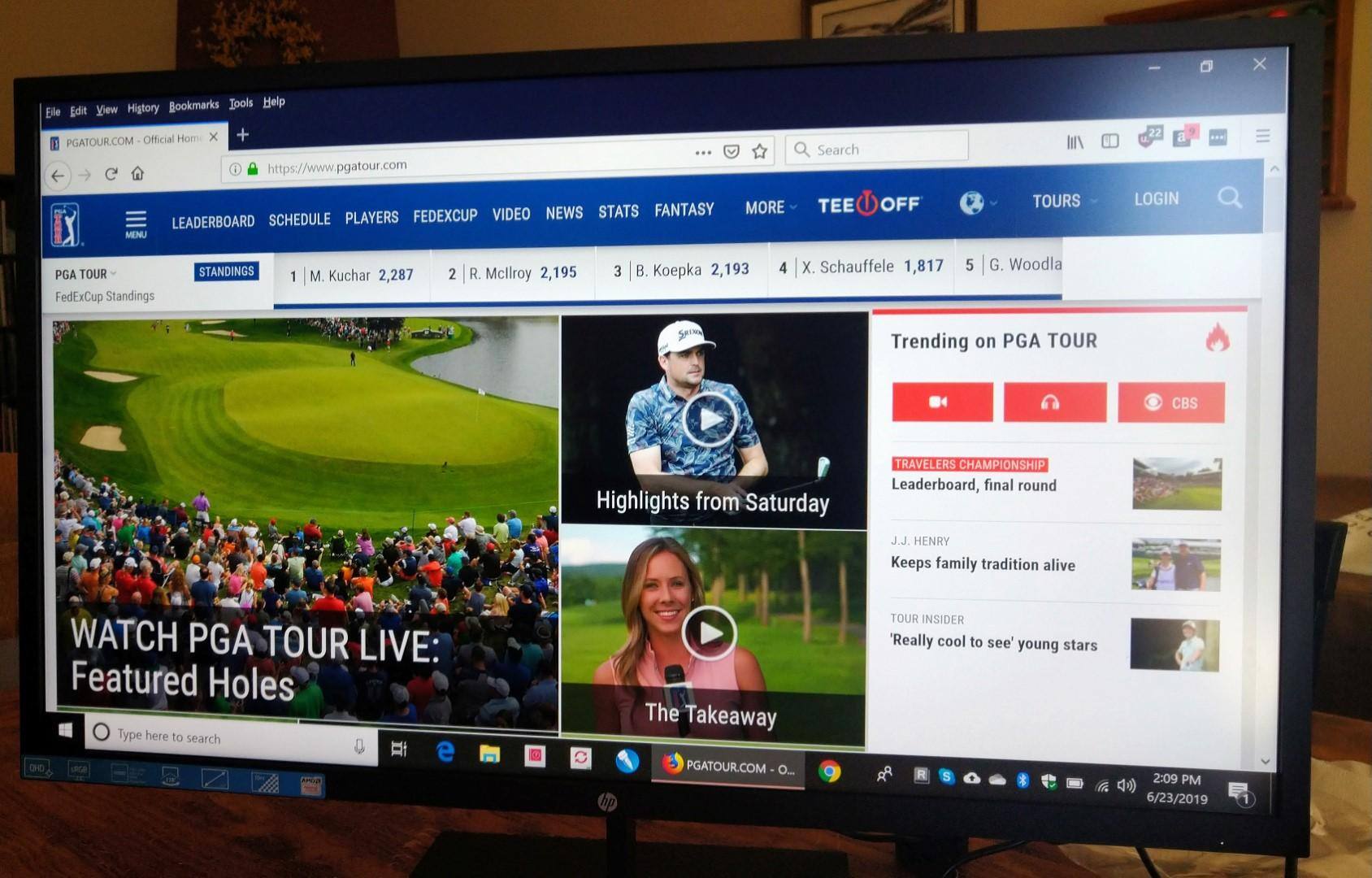Open the headphones audio trending button
This screenshot has height=878, width=1372.
tap(1054, 402)
